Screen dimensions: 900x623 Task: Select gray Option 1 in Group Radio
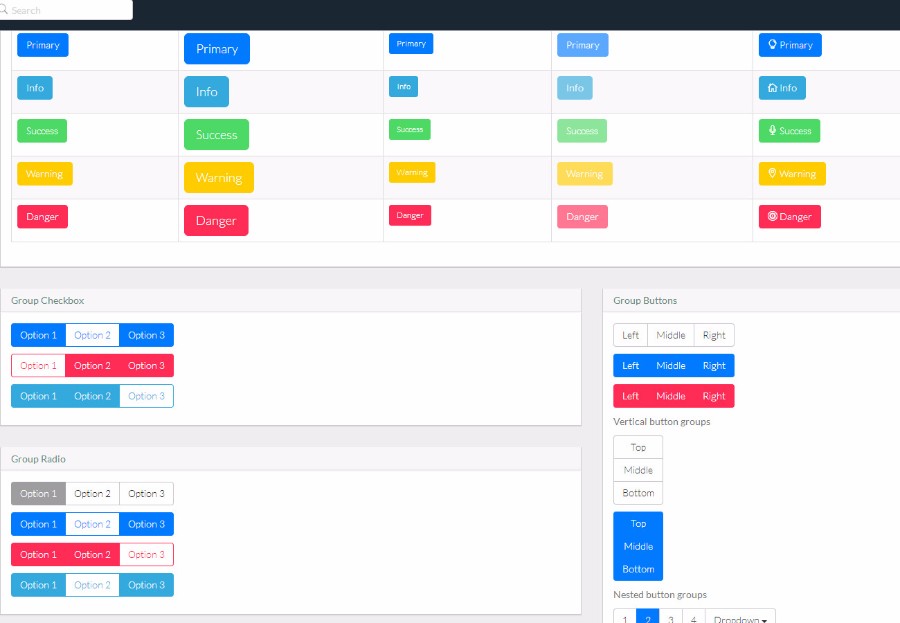(38, 494)
